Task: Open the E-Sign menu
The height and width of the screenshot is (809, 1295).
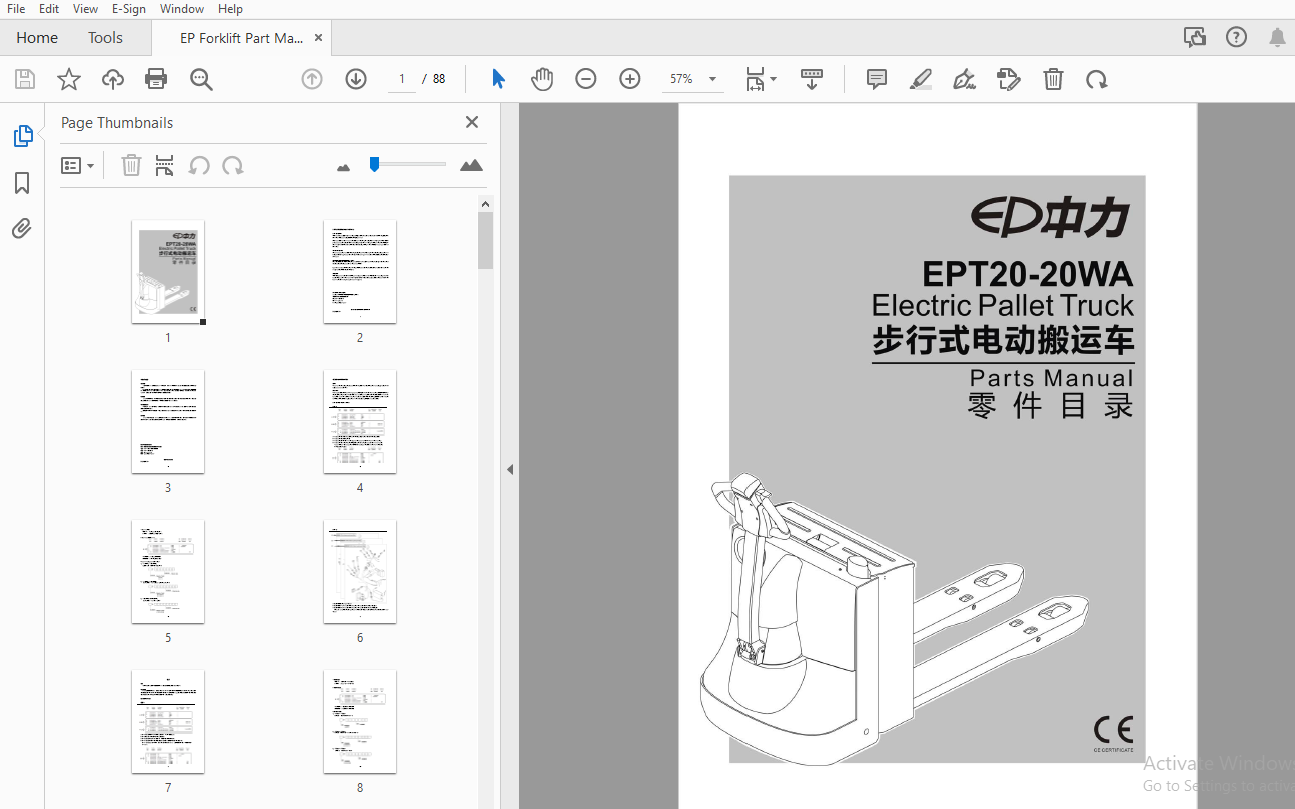Action: pyautogui.click(x=129, y=9)
